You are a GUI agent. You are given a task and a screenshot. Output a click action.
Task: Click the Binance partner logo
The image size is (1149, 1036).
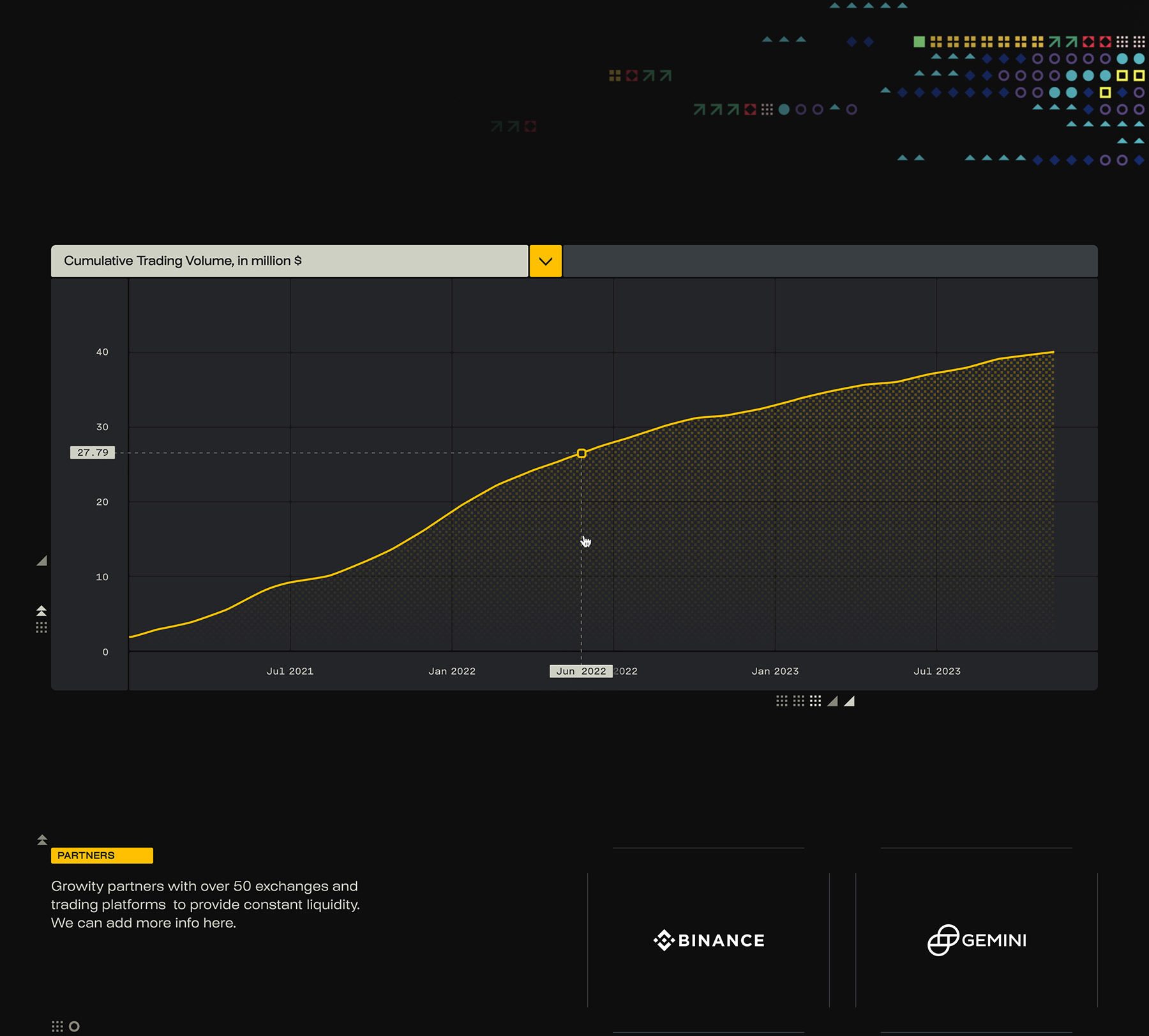coord(709,940)
